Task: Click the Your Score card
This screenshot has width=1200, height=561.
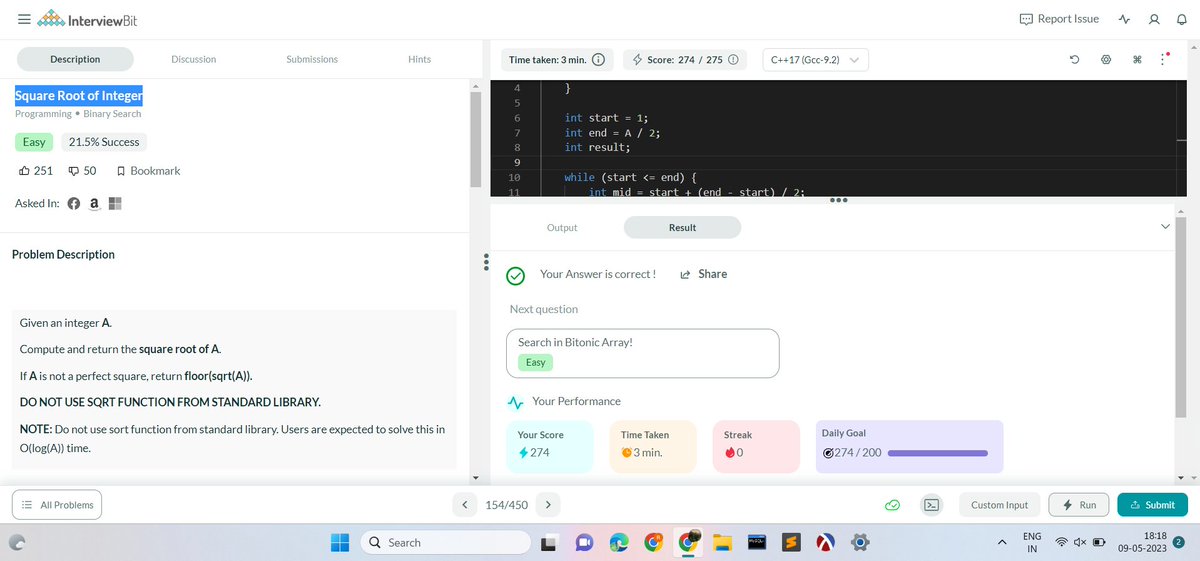Action: [x=550, y=445]
